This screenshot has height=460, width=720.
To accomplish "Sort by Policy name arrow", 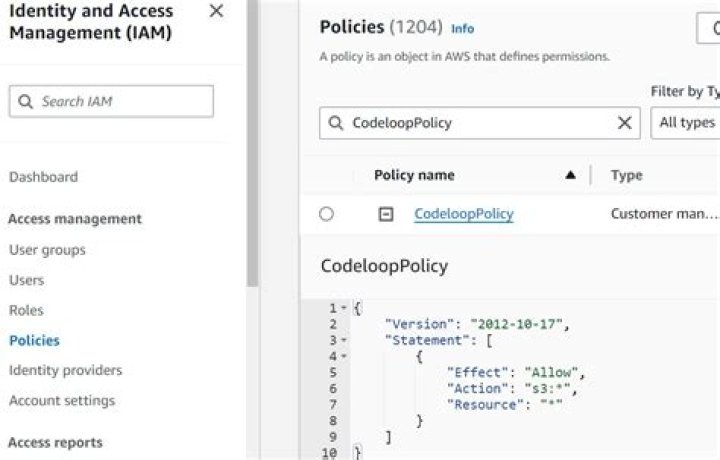I will [x=570, y=176].
